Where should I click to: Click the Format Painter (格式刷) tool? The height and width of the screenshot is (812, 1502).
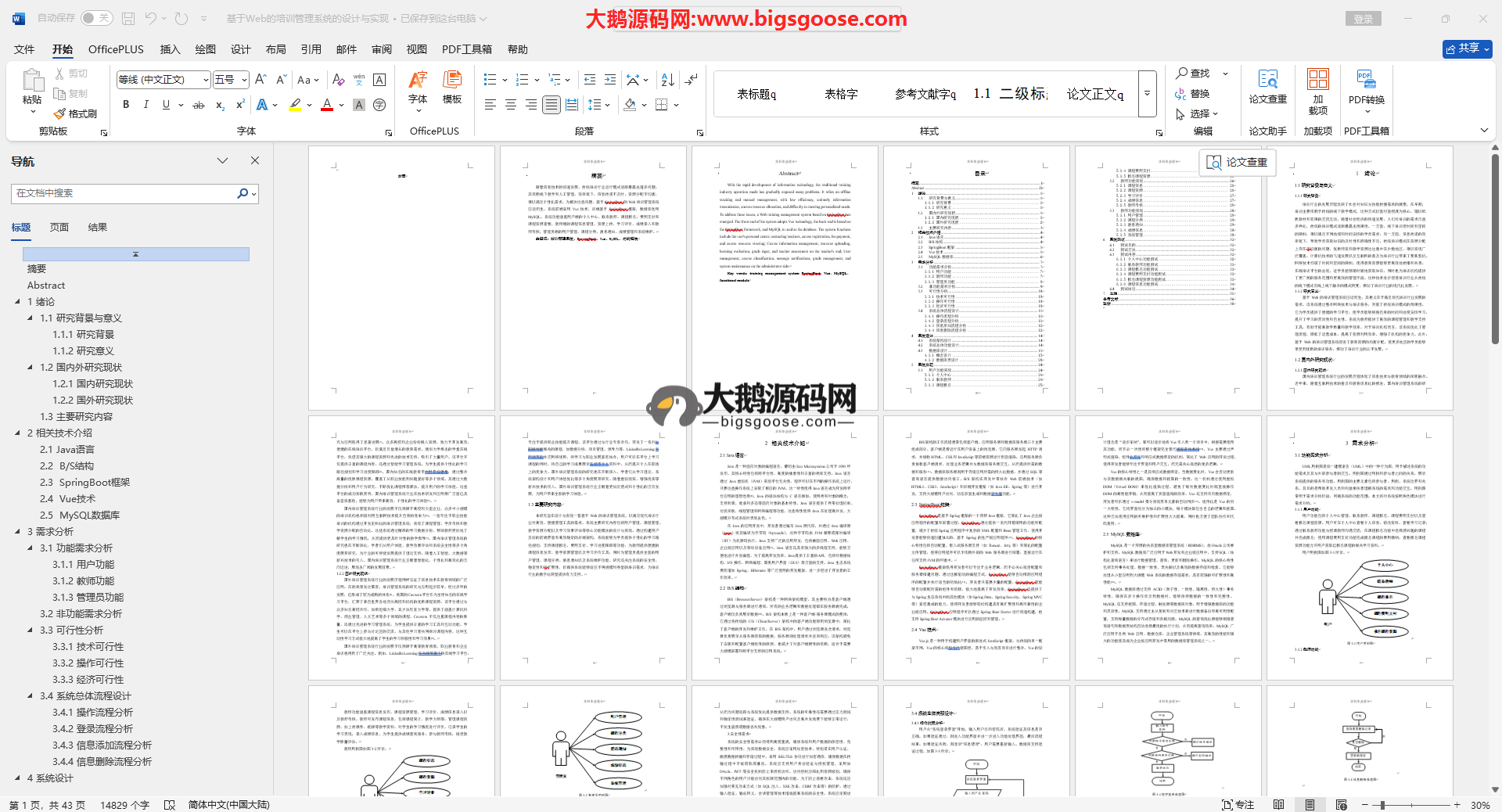76,114
